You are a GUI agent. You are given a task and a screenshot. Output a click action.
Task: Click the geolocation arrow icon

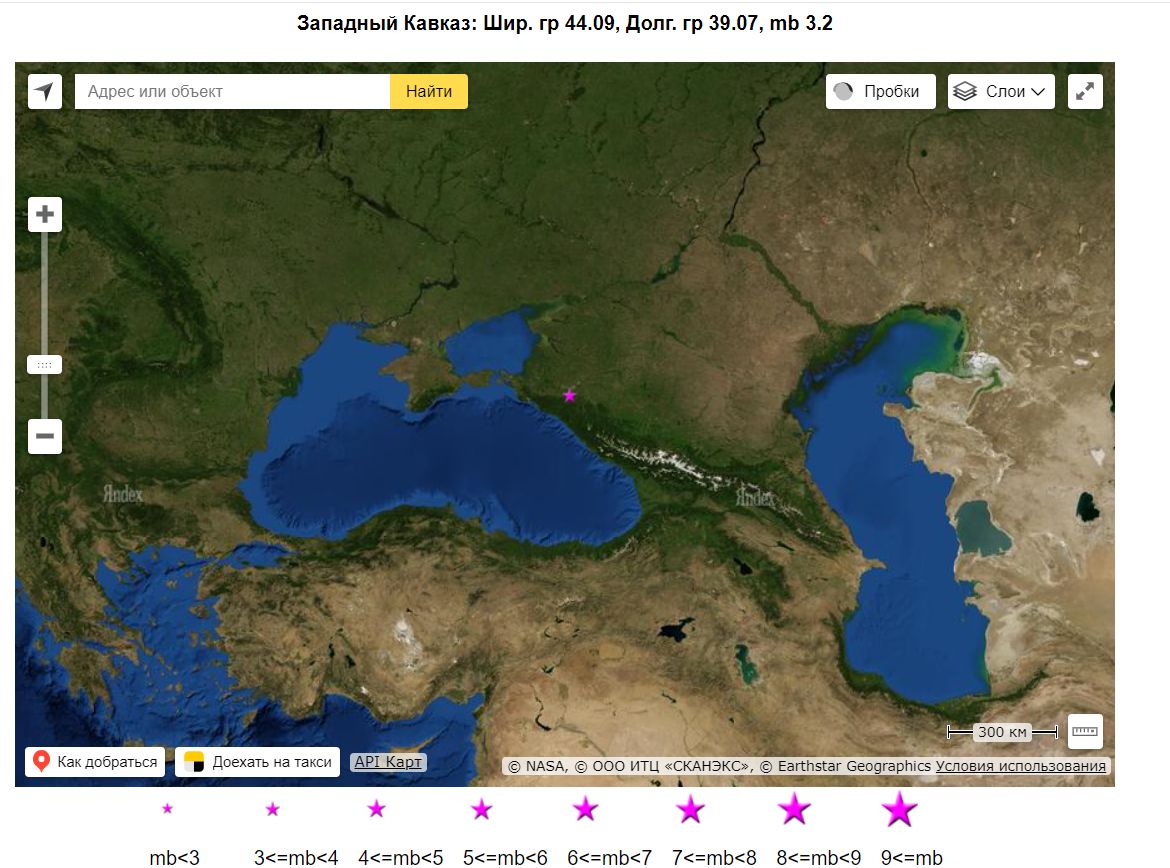[x=44, y=92]
